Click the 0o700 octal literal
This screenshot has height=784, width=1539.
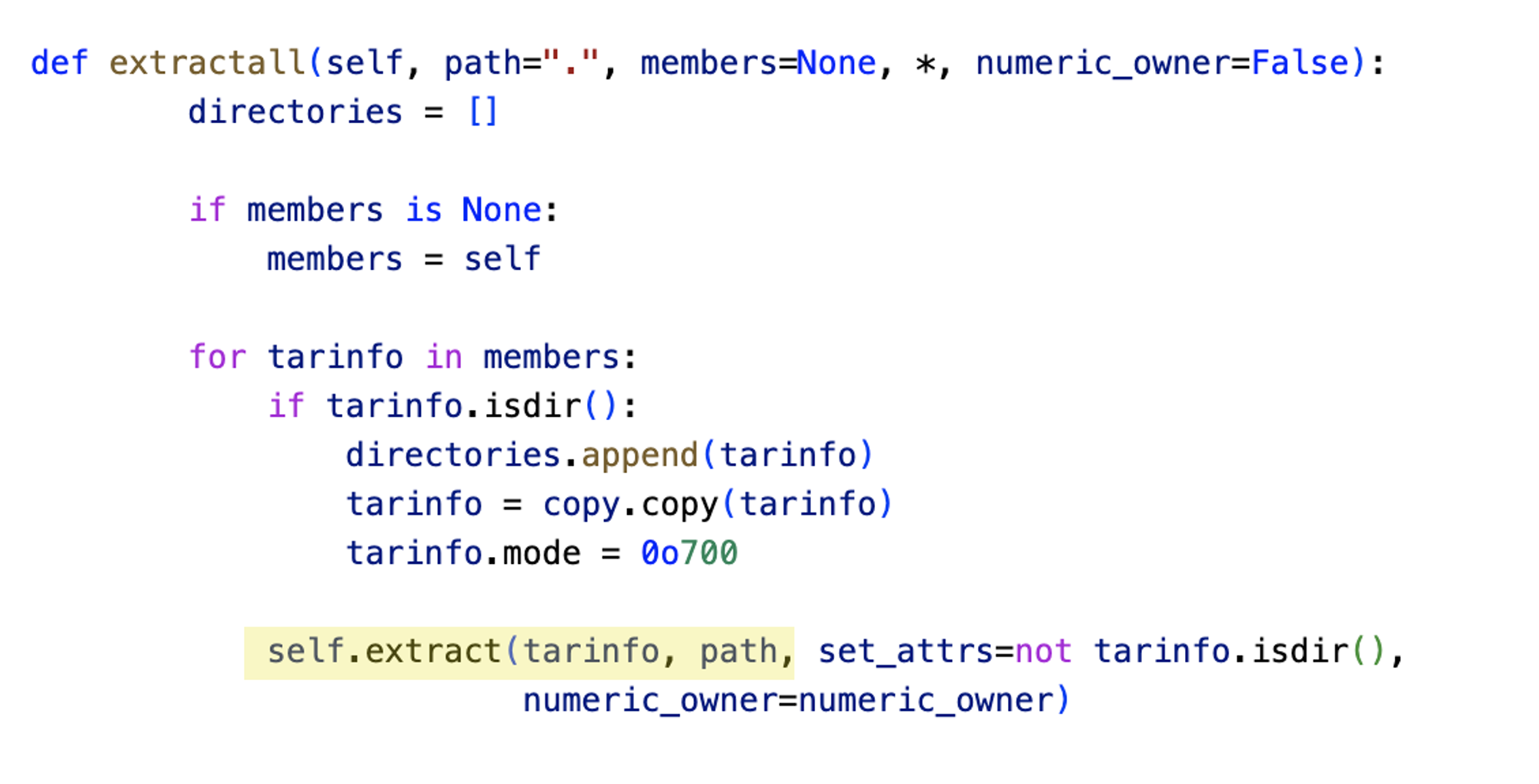(689, 553)
